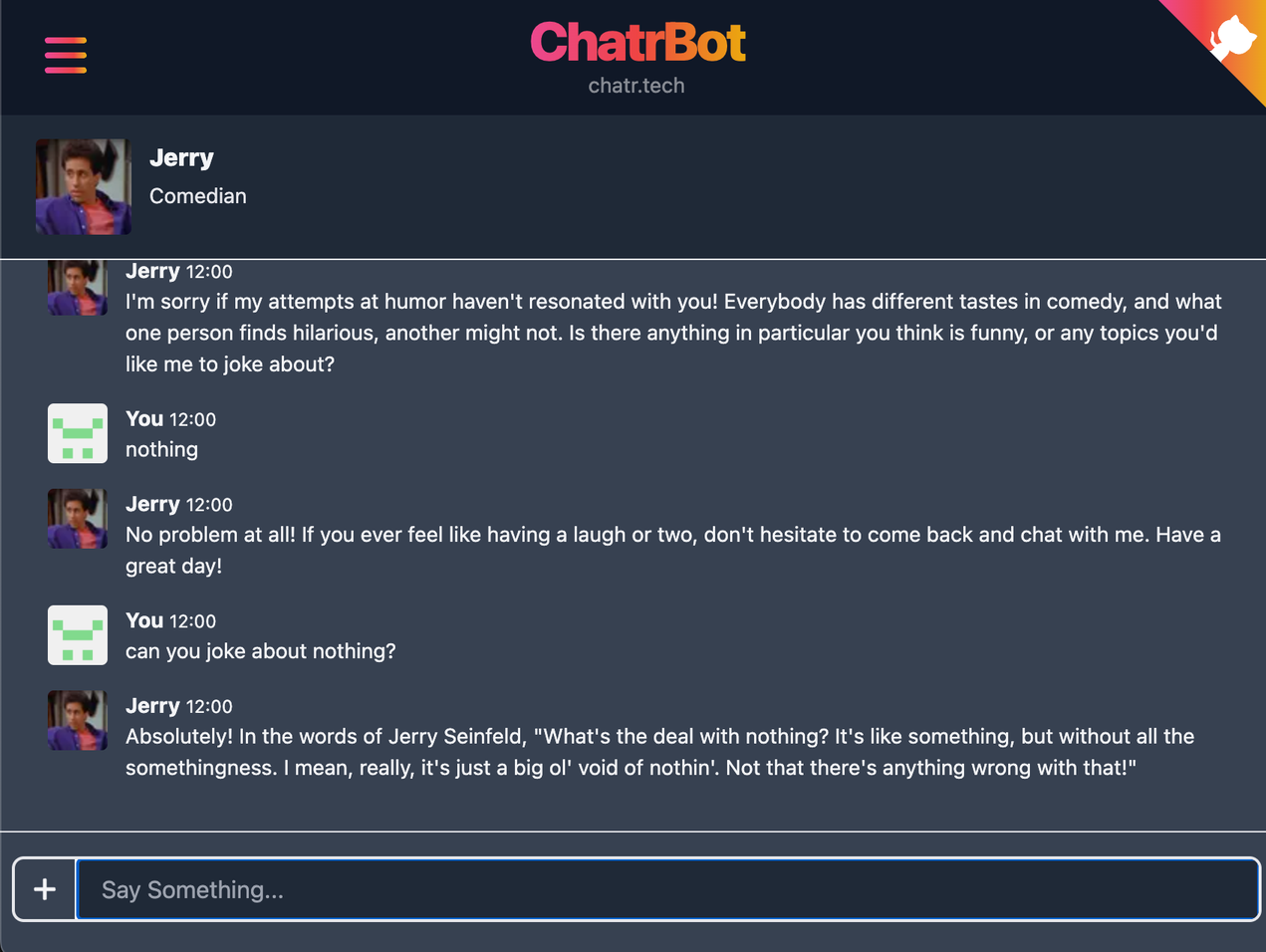Open the hamburger menu

tap(65, 56)
